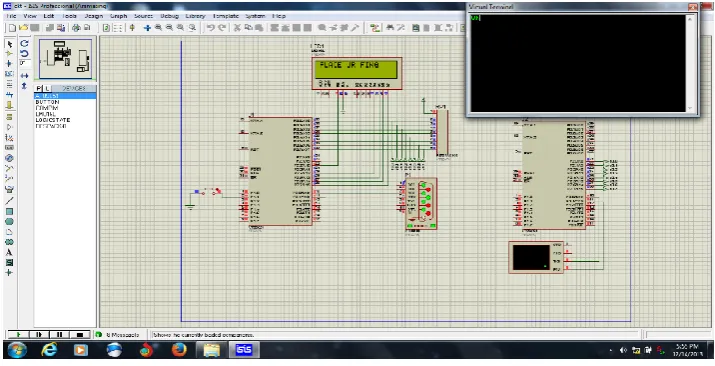Select the Device Pins tool
715x366 pixels.
pyautogui.click(x=9, y=127)
